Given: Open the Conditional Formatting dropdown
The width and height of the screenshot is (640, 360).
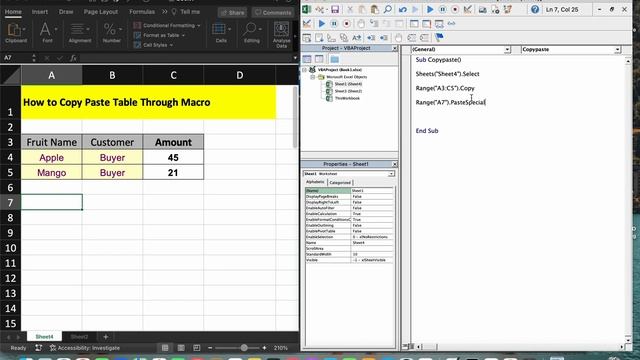Looking at the screenshot, I should (167, 25).
